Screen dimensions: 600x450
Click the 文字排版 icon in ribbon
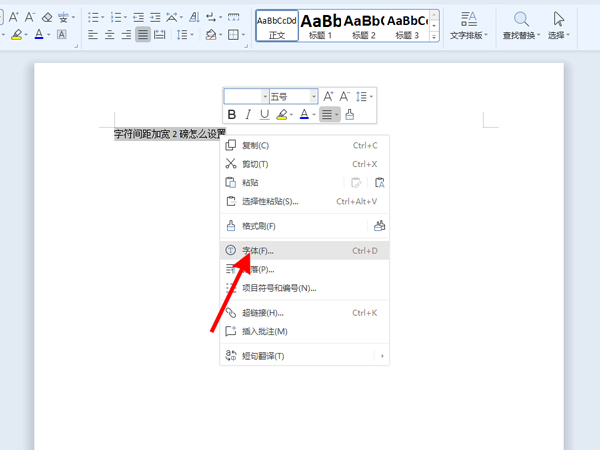(467, 19)
